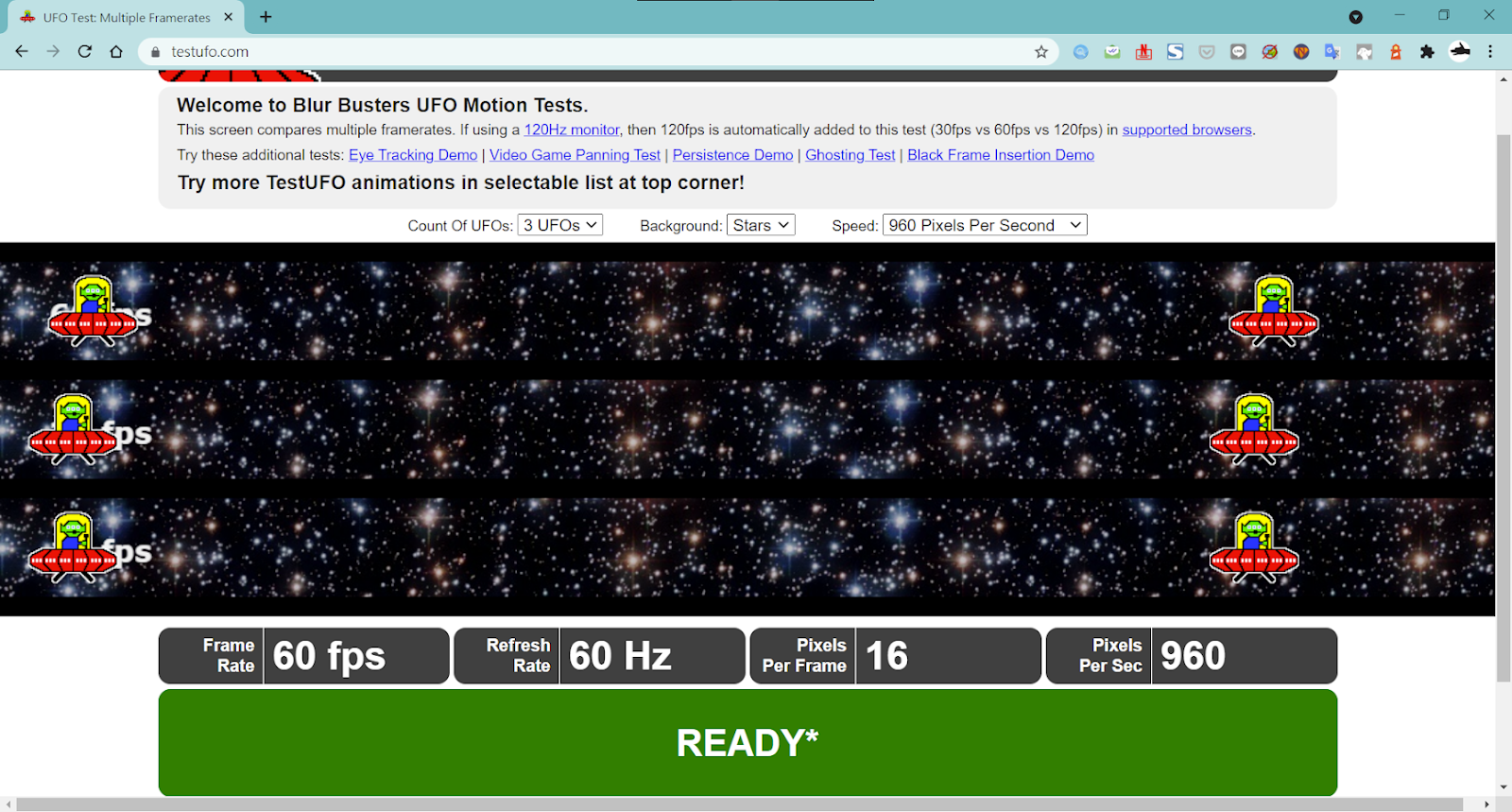Open the green envelope mail extension
The width and height of the screenshot is (1512, 812).
(x=1112, y=52)
